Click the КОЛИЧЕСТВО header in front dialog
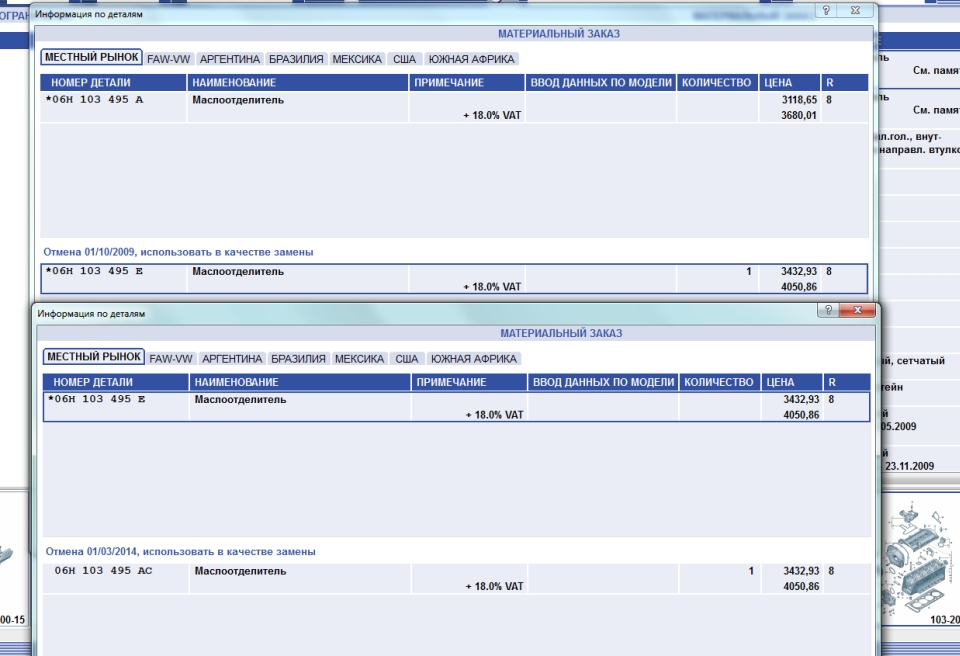 tap(718, 382)
